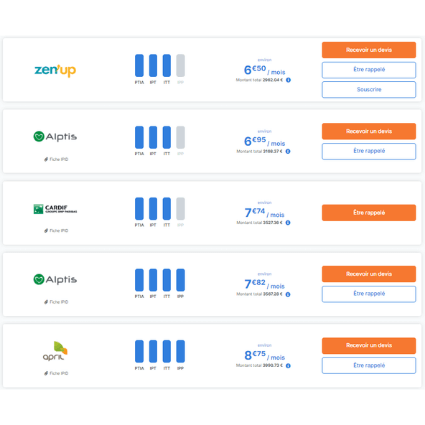
Task: Click the zen'up logo
Action: 55,70
